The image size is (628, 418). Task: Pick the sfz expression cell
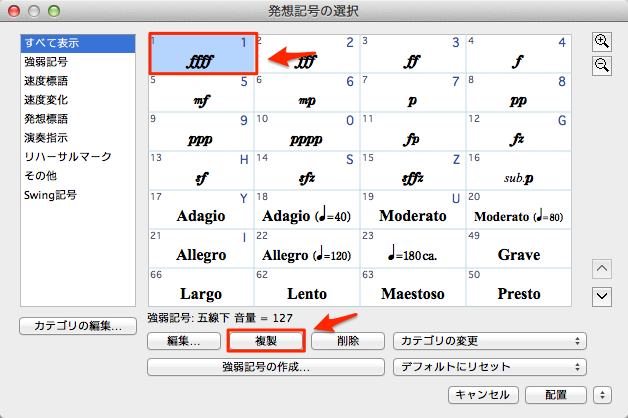(307, 171)
